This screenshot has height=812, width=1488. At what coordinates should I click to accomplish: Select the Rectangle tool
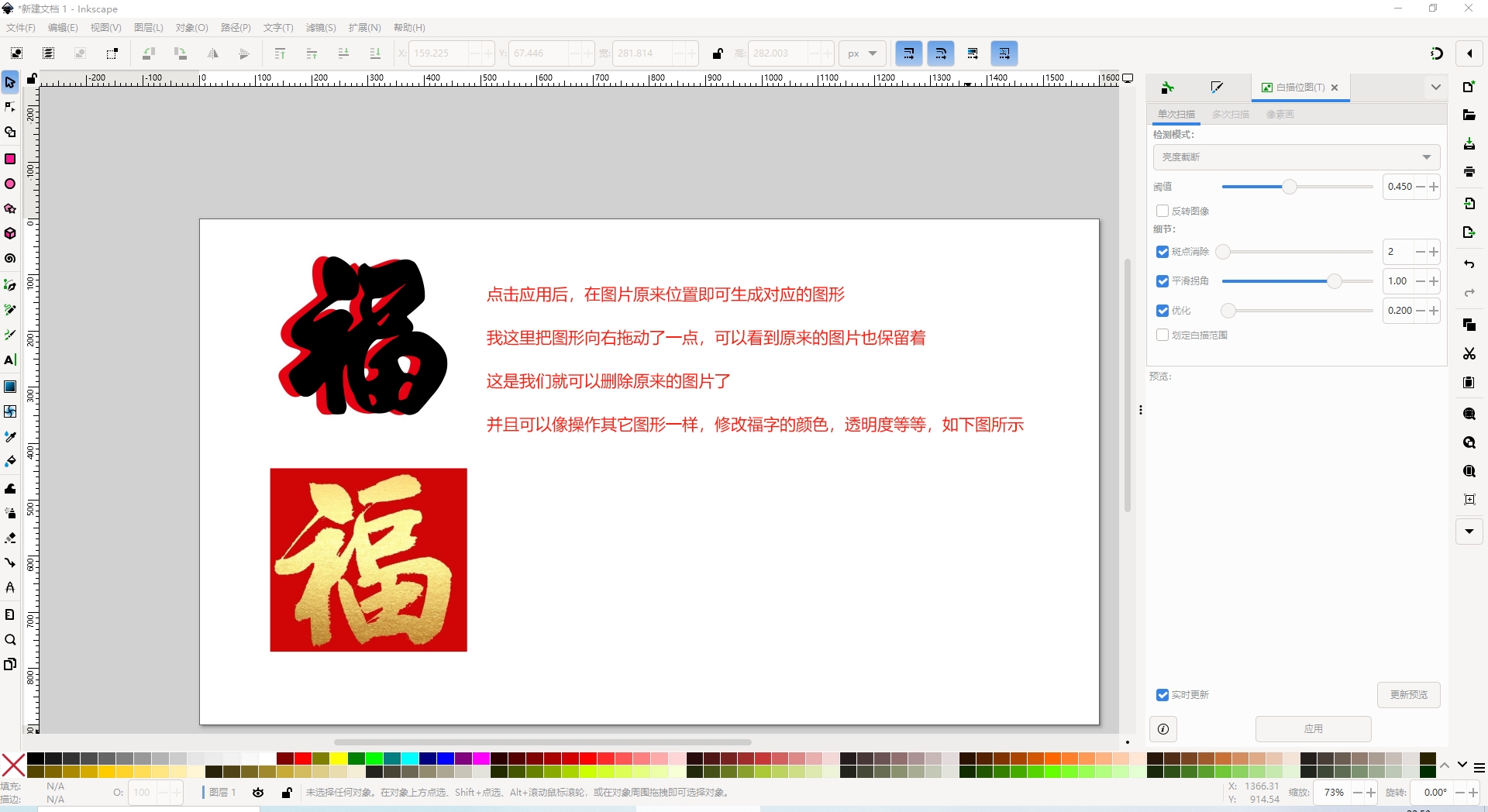10,159
